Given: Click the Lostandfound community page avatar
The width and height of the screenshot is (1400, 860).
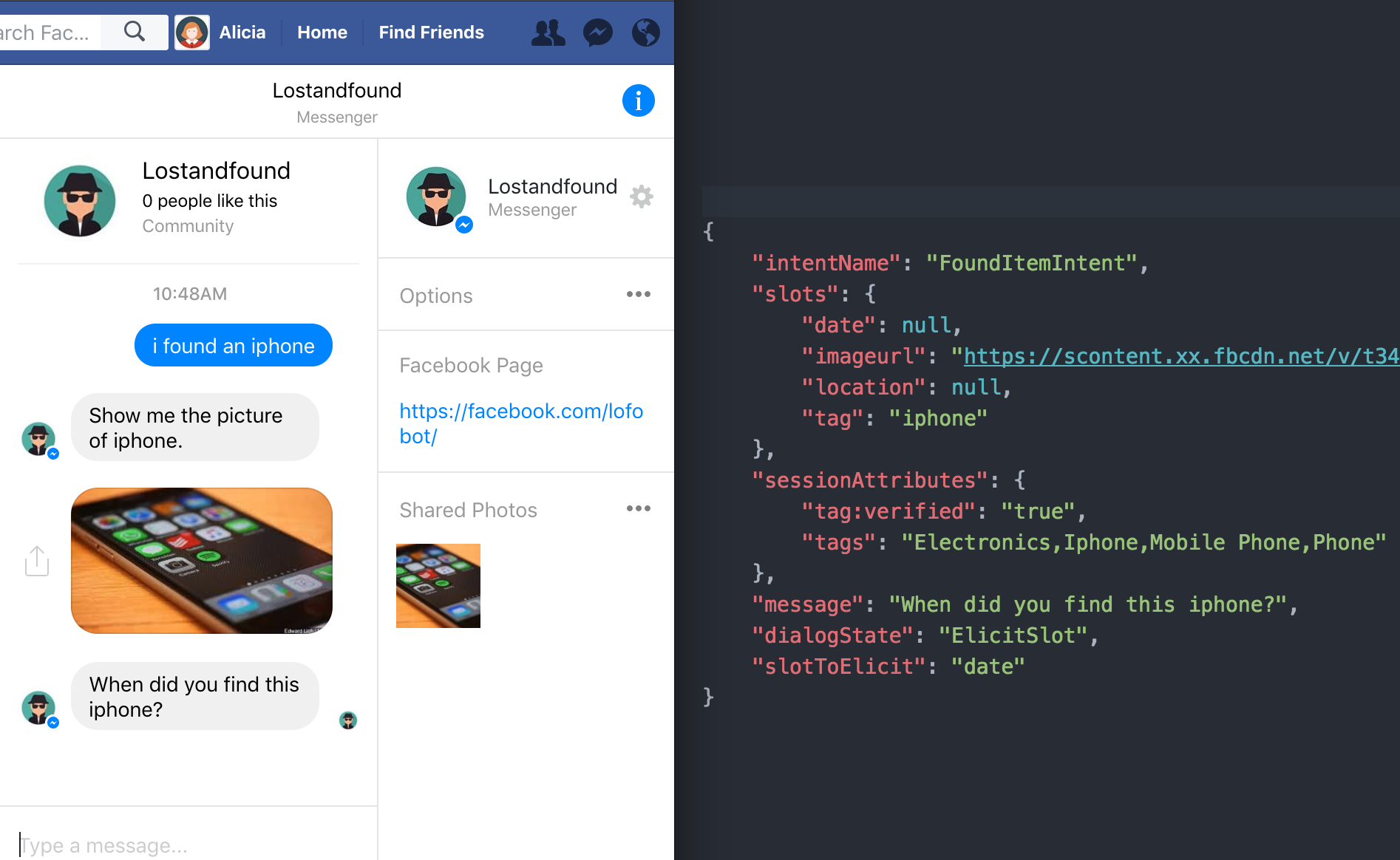Looking at the screenshot, I should point(80,200).
